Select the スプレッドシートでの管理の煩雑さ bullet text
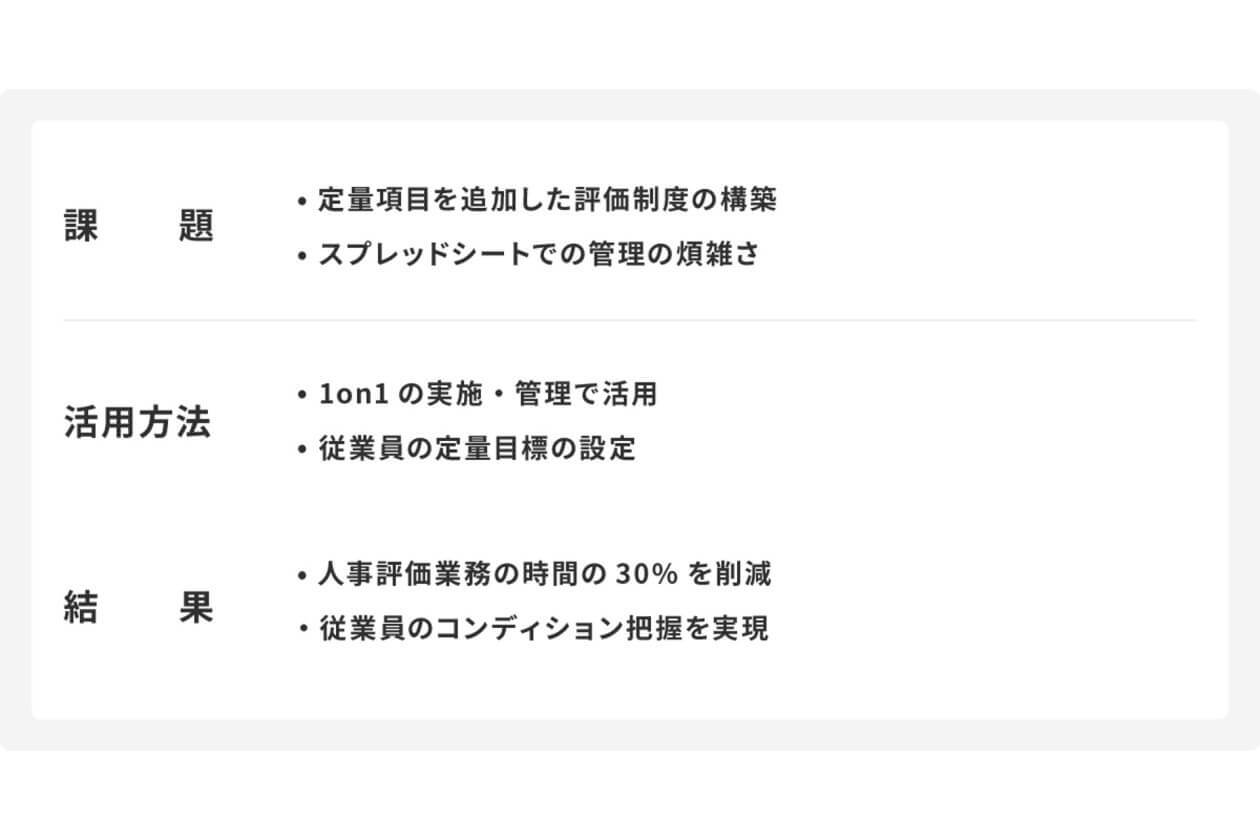 pos(539,254)
